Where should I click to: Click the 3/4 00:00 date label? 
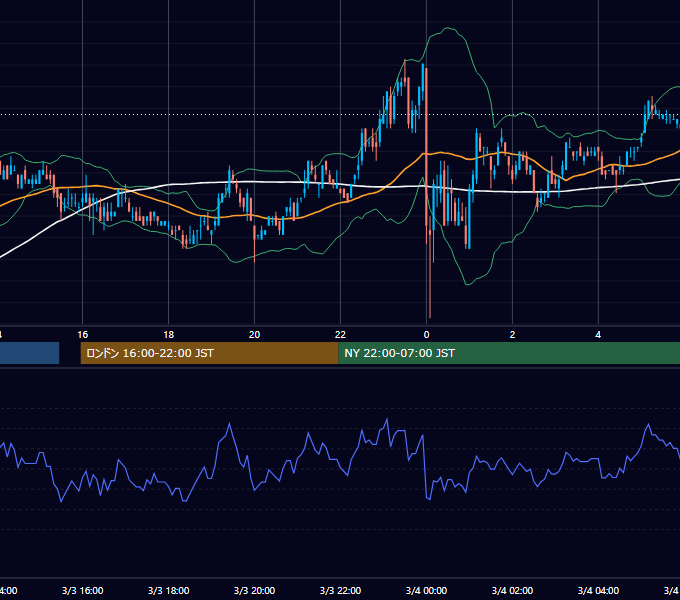426,590
